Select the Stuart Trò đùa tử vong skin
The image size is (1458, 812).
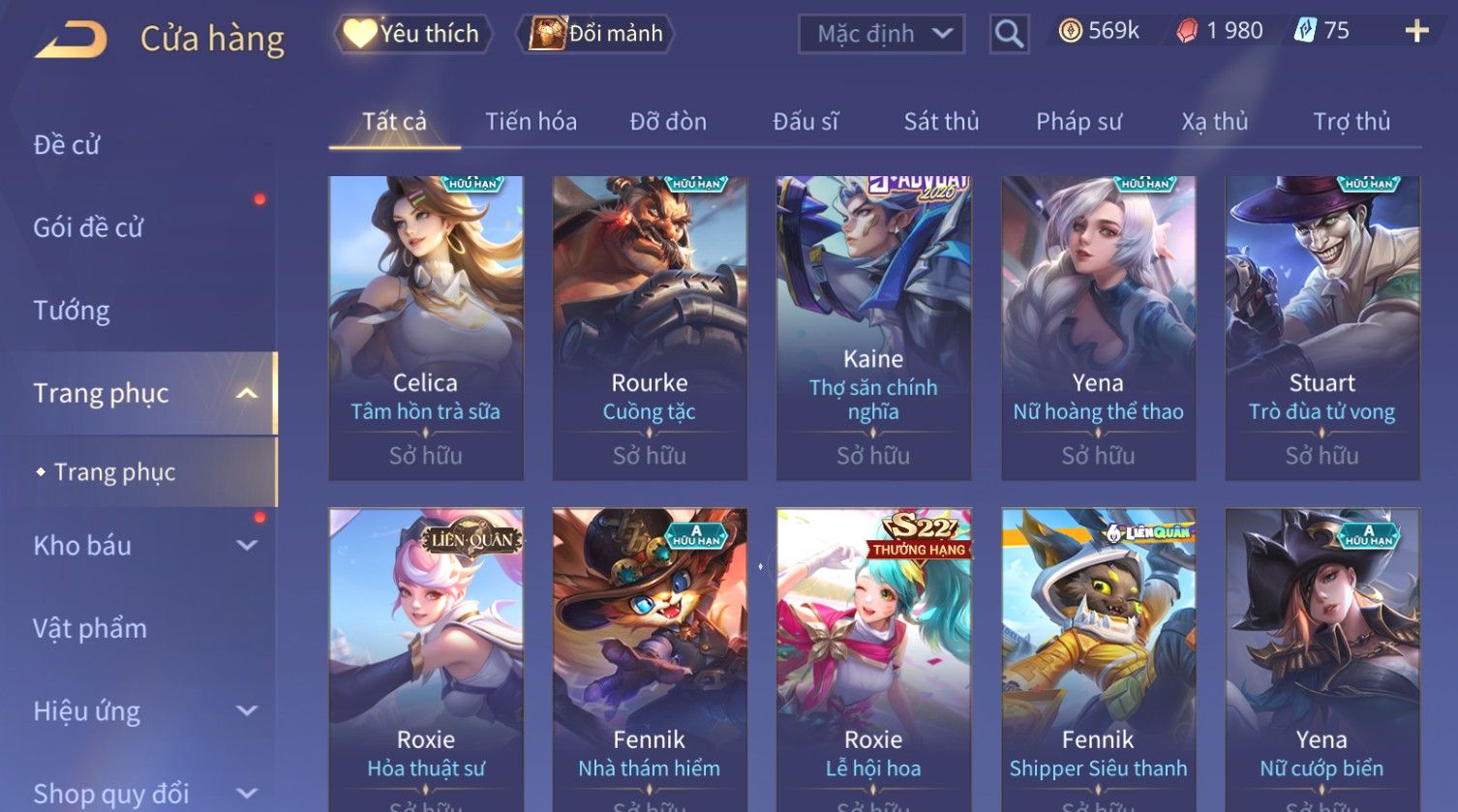pyautogui.click(x=1322, y=328)
